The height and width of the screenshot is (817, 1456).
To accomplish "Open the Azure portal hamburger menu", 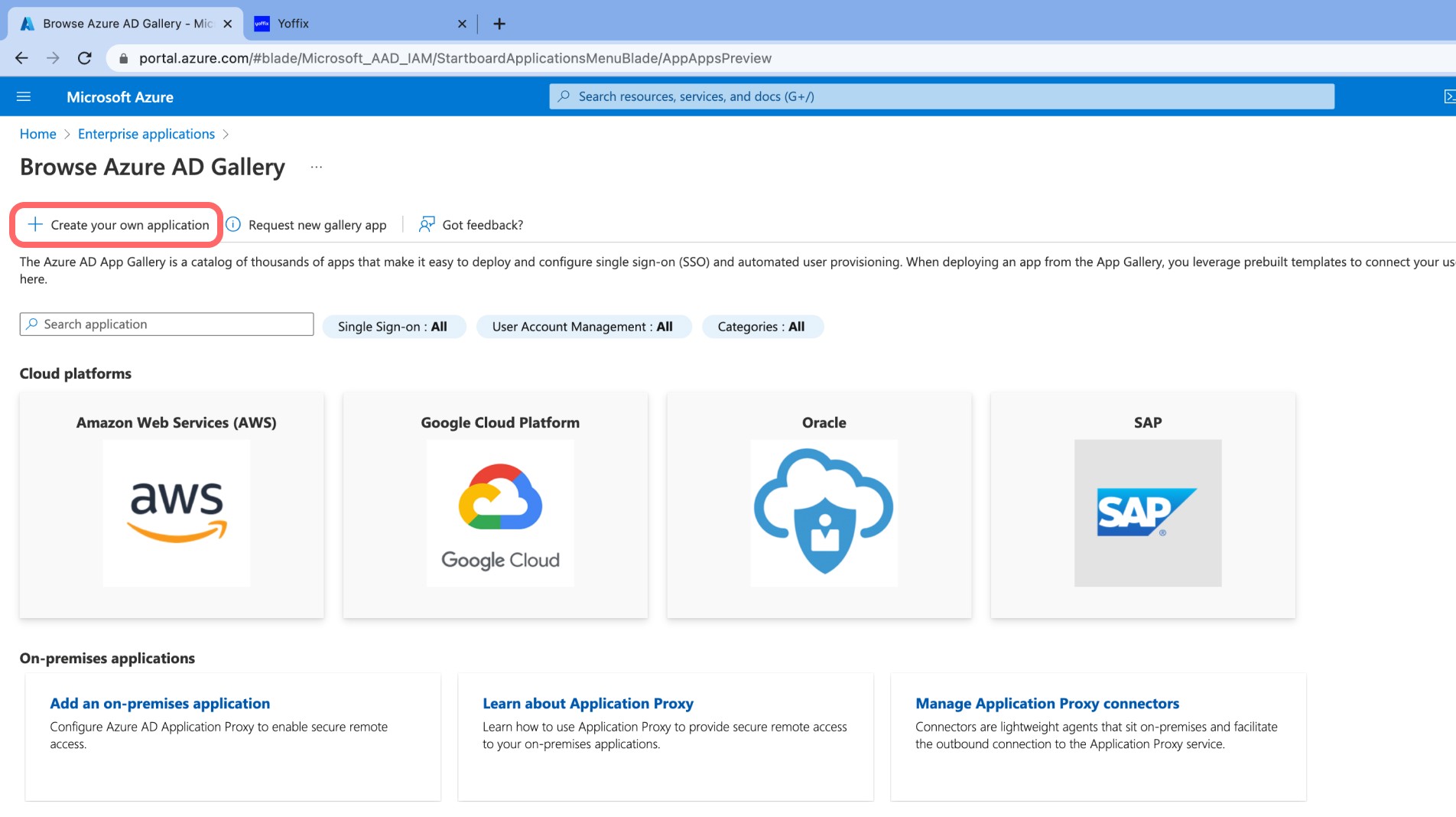I will click(x=24, y=96).
